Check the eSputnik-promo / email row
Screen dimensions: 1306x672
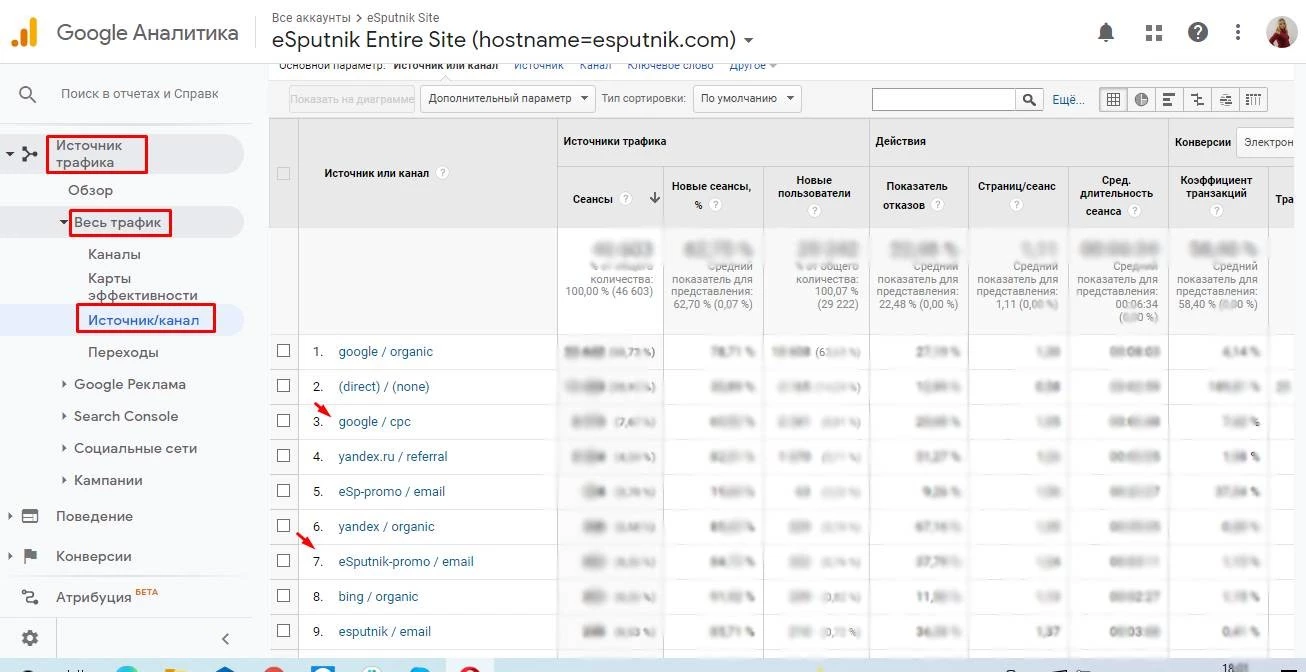pos(283,561)
